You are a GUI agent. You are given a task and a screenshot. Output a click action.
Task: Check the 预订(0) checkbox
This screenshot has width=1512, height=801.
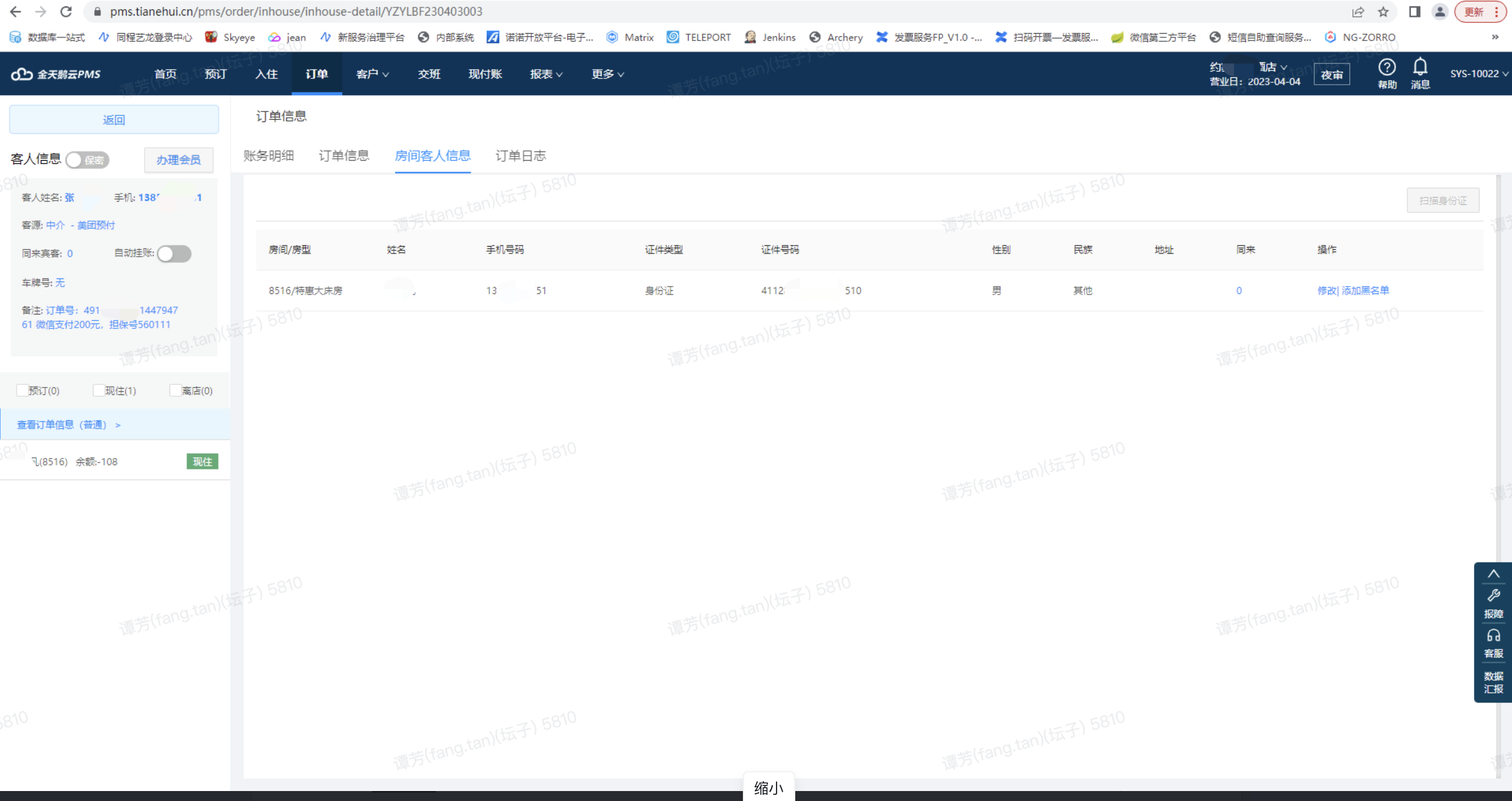(22, 391)
